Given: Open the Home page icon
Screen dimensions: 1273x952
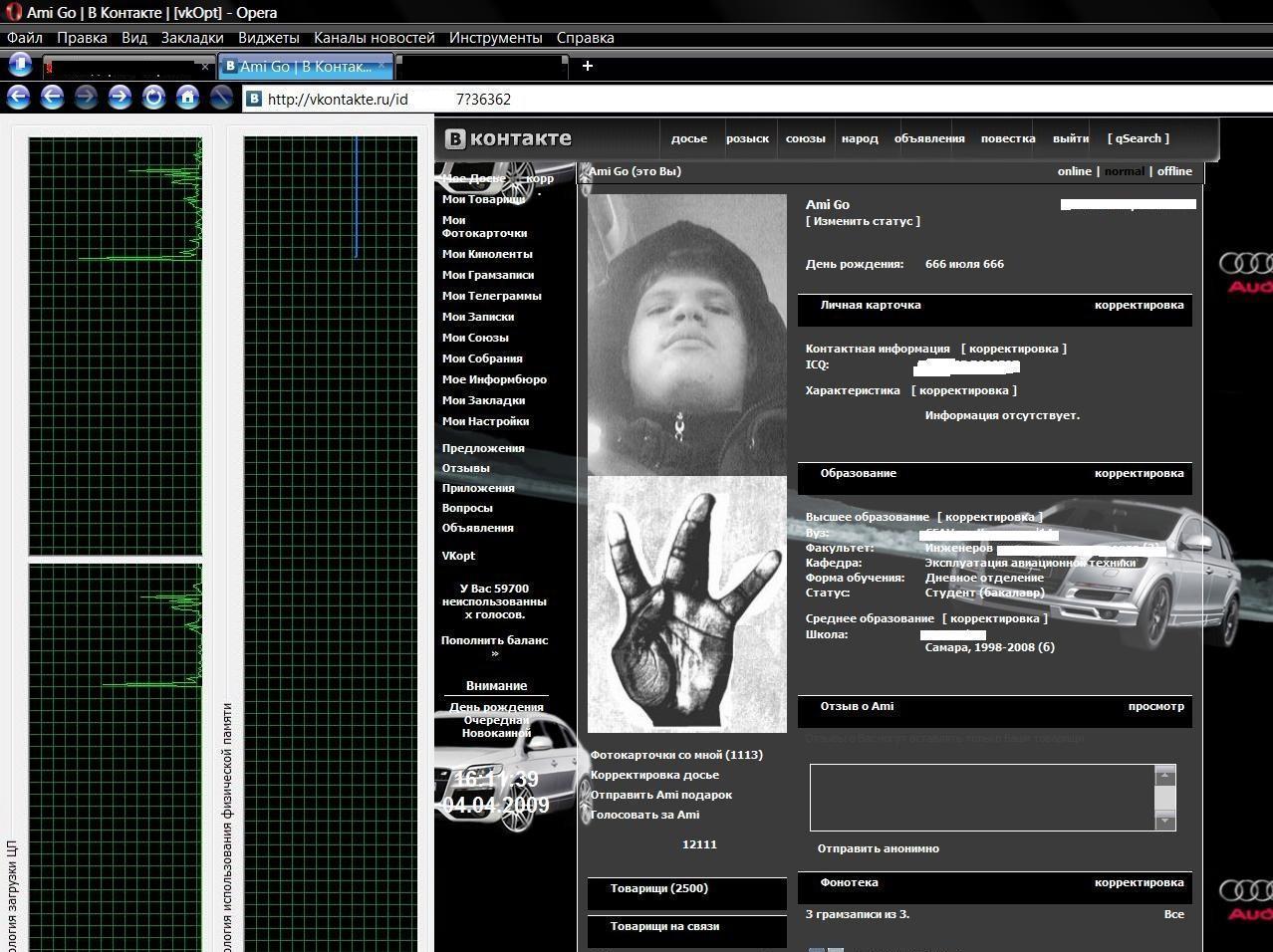Looking at the screenshot, I should 187,97.
